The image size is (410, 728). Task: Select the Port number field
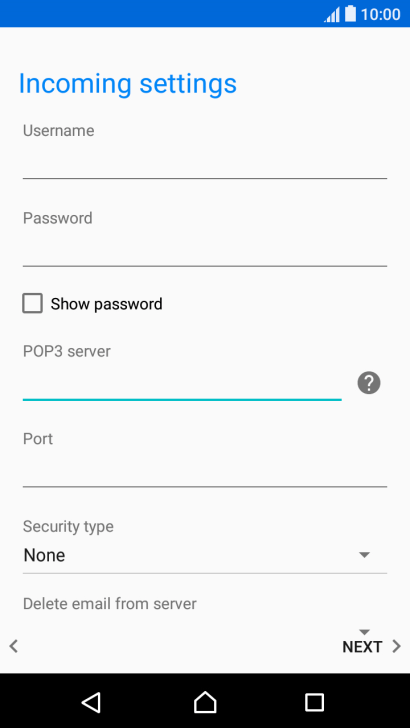205,470
